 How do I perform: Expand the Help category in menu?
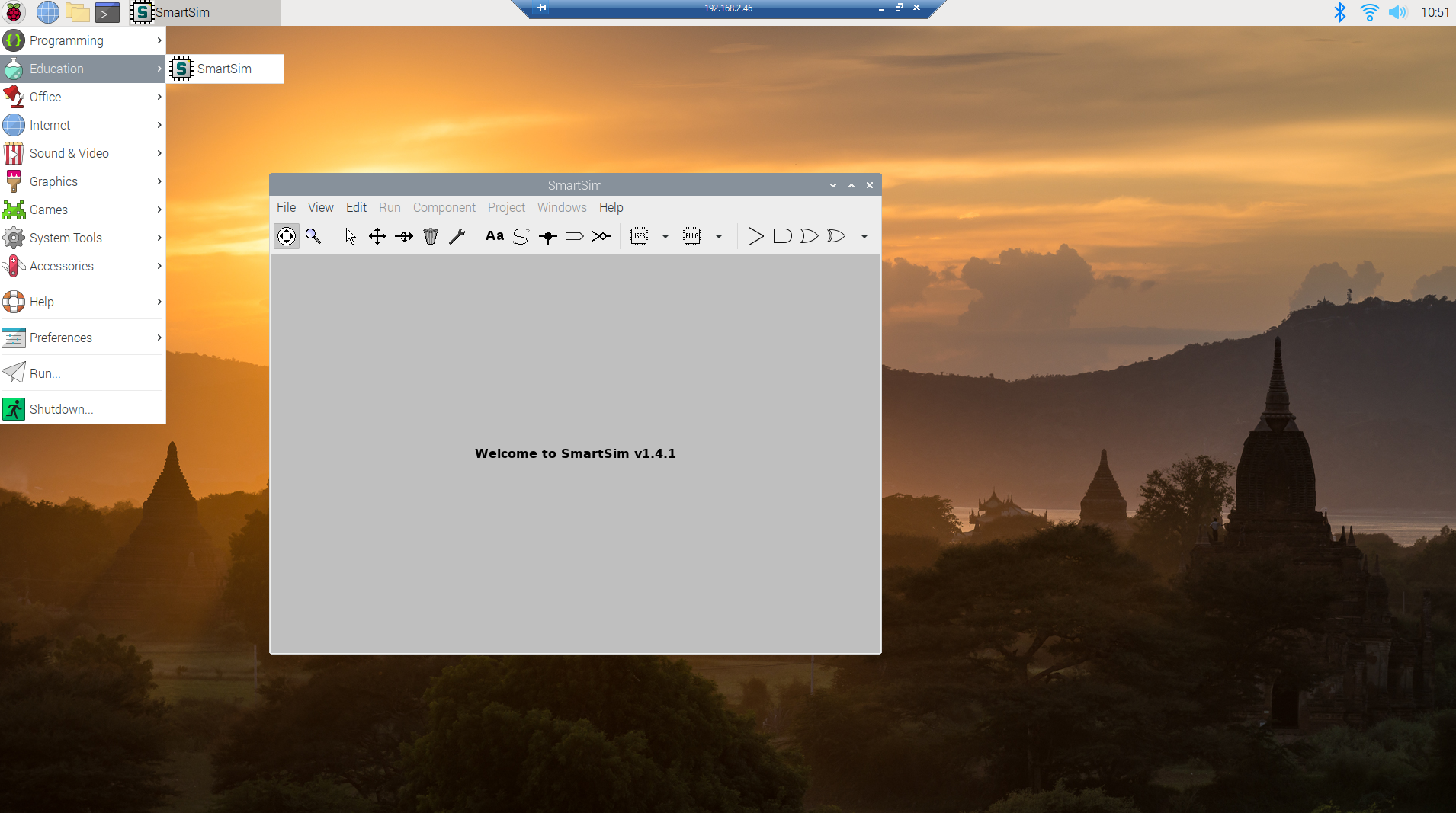pos(82,302)
